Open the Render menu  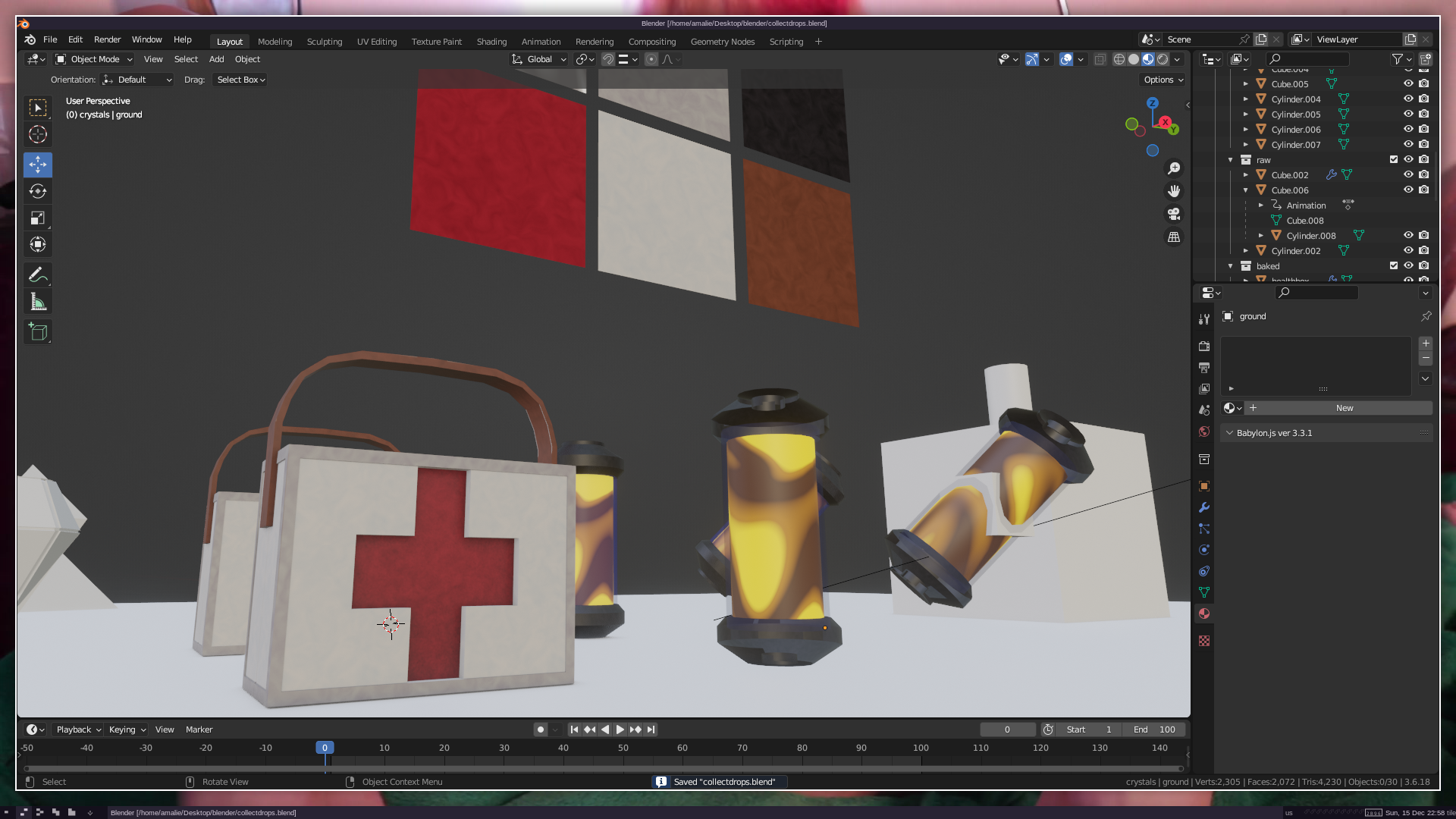(x=107, y=39)
